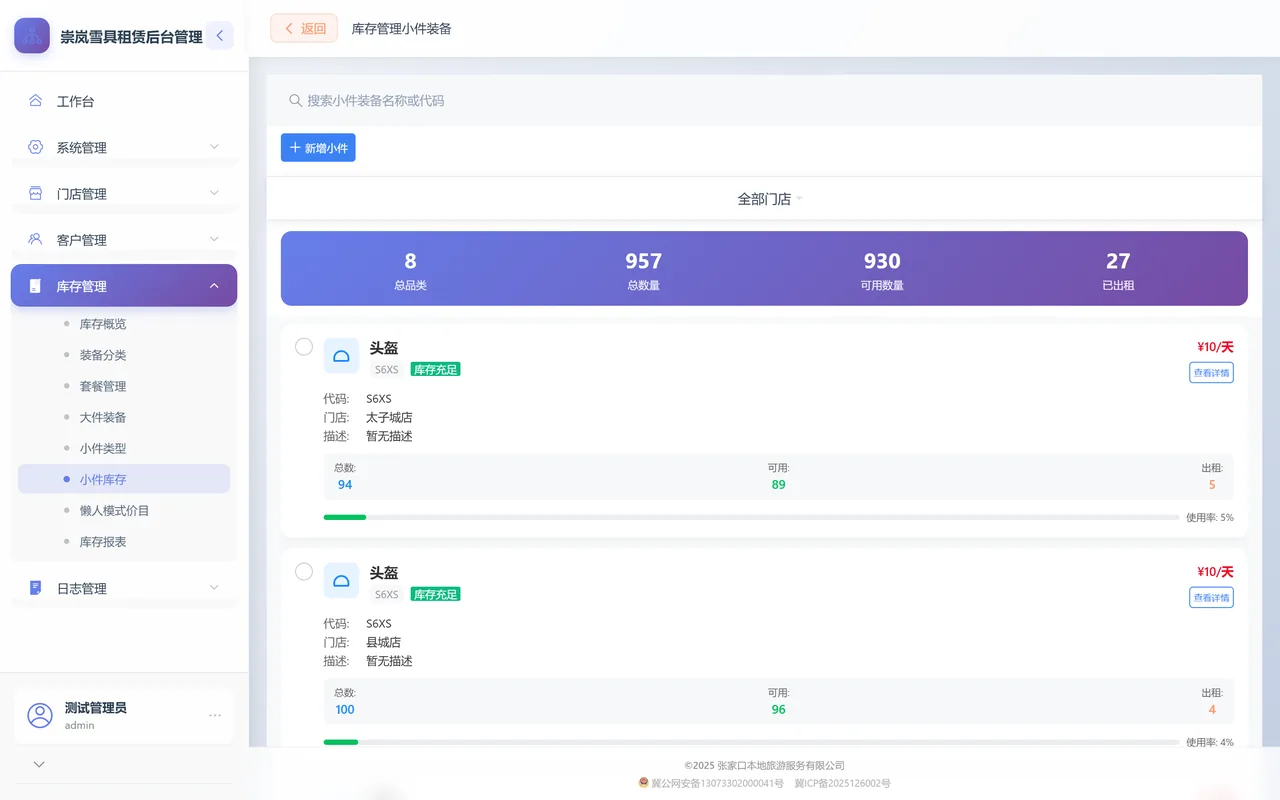Select the 小件库存 submenu item
The width and height of the screenshot is (1280, 800).
click(x=124, y=479)
